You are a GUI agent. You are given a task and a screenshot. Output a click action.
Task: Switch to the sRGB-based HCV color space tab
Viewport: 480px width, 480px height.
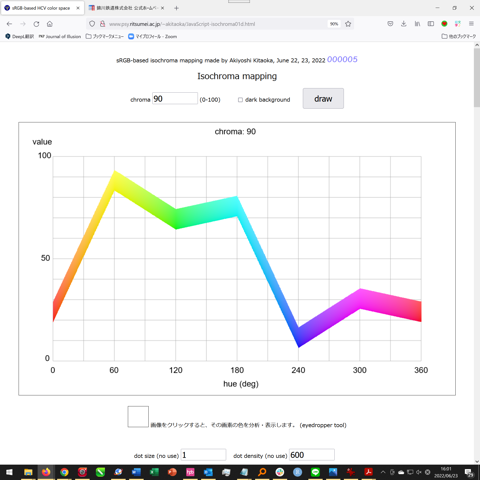[41, 8]
